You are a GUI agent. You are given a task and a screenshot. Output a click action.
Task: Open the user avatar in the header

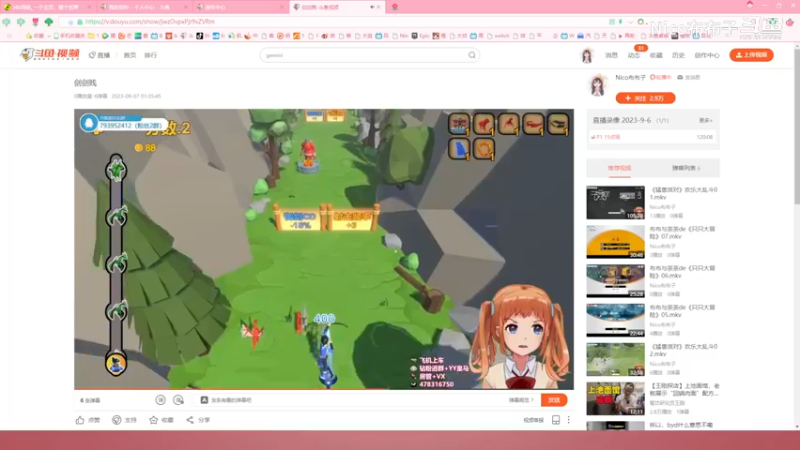[x=587, y=55]
